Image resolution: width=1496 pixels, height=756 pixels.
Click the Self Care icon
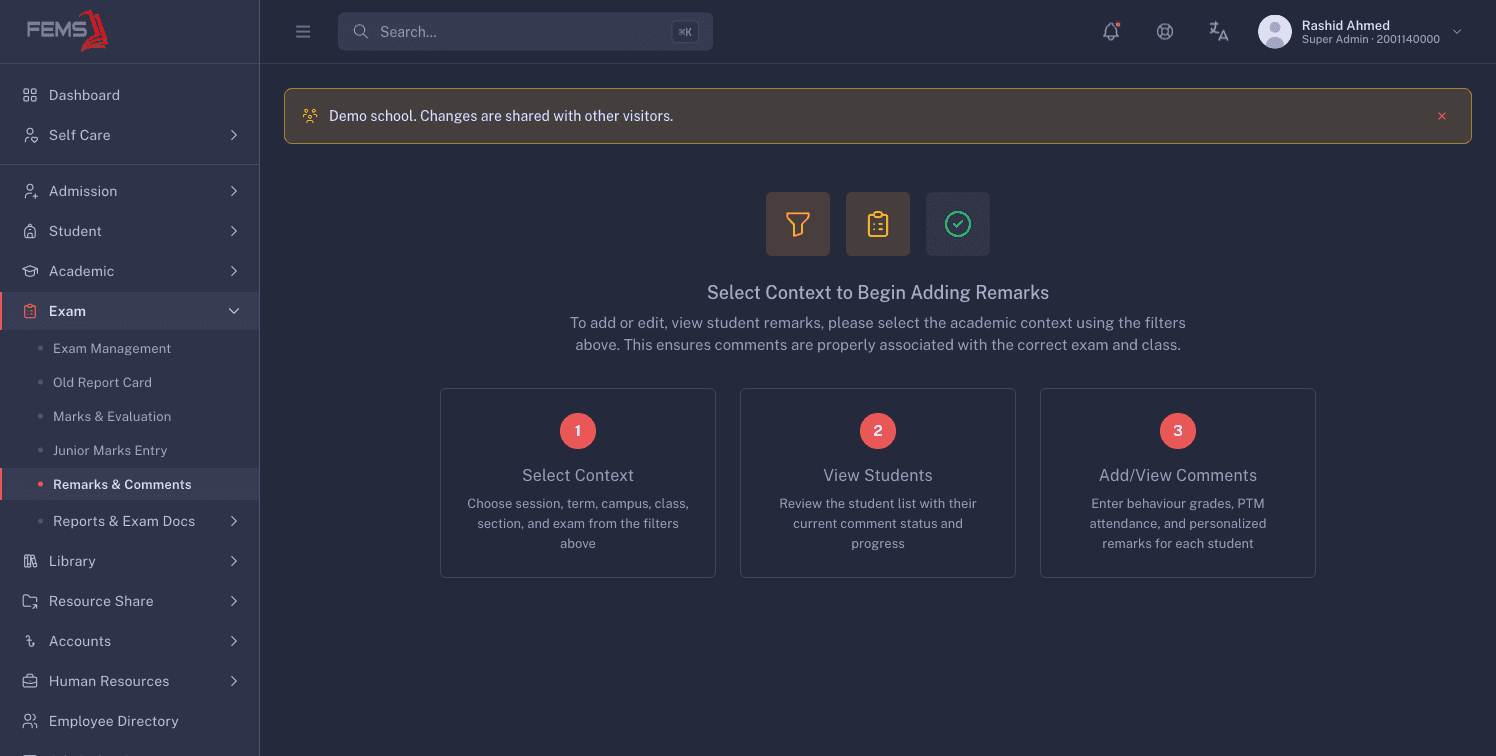coord(30,135)
